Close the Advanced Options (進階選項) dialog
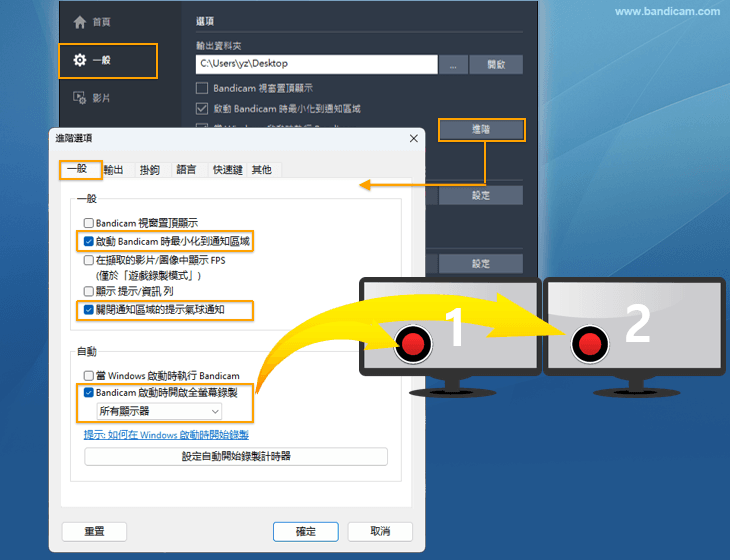This screenshot has height=560, width=730. click(x=413, y=138)
